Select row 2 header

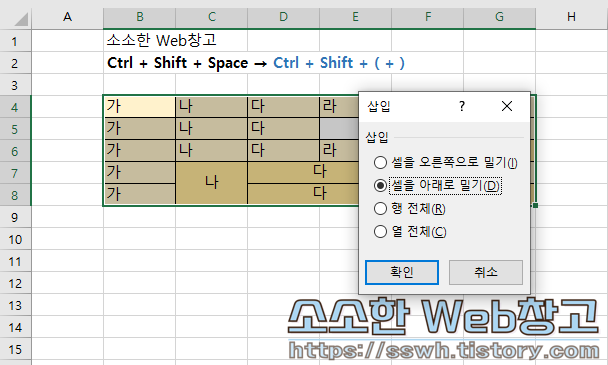[x=15, y=63]
